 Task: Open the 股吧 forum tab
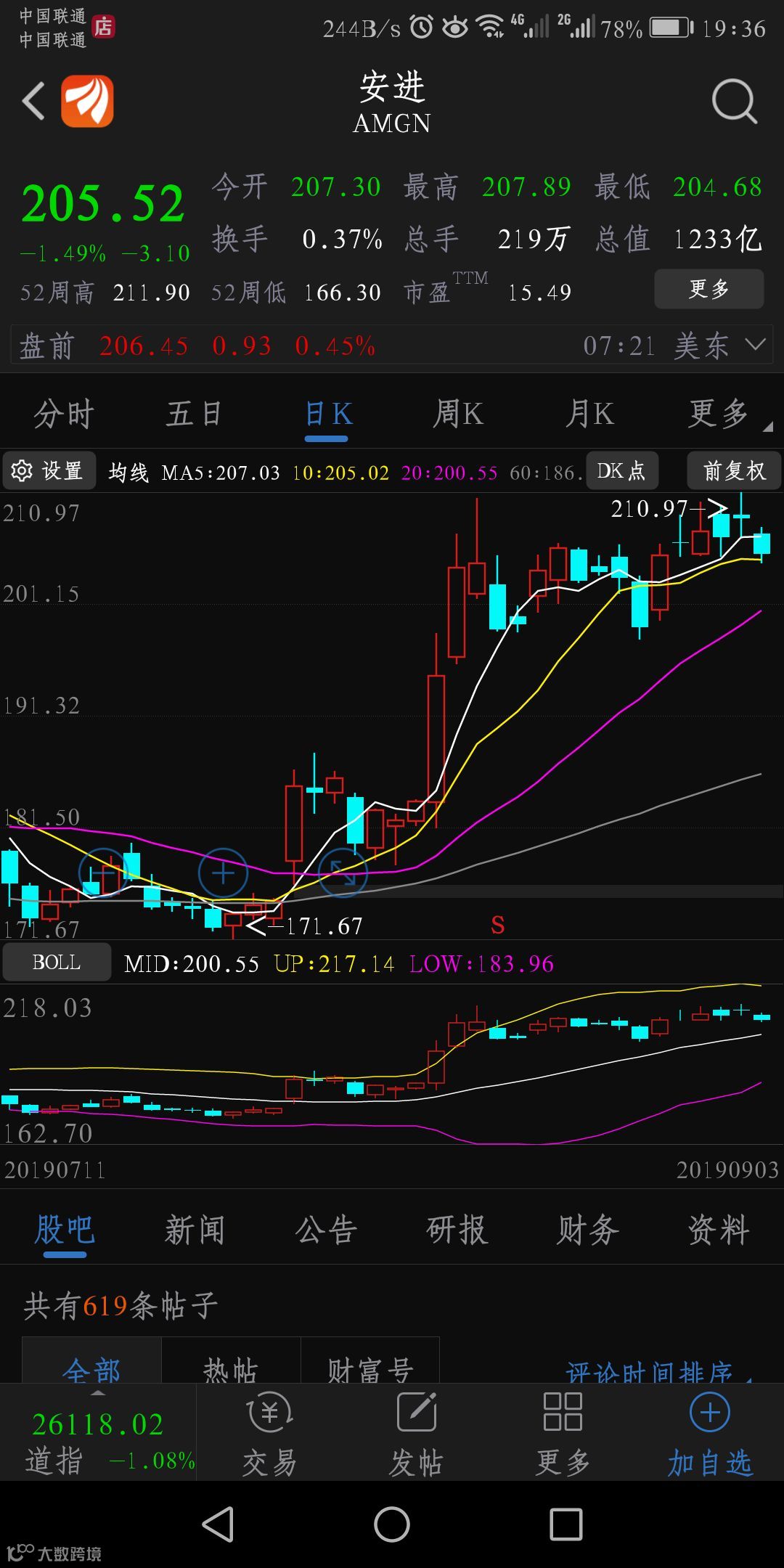click(65, 1230)
